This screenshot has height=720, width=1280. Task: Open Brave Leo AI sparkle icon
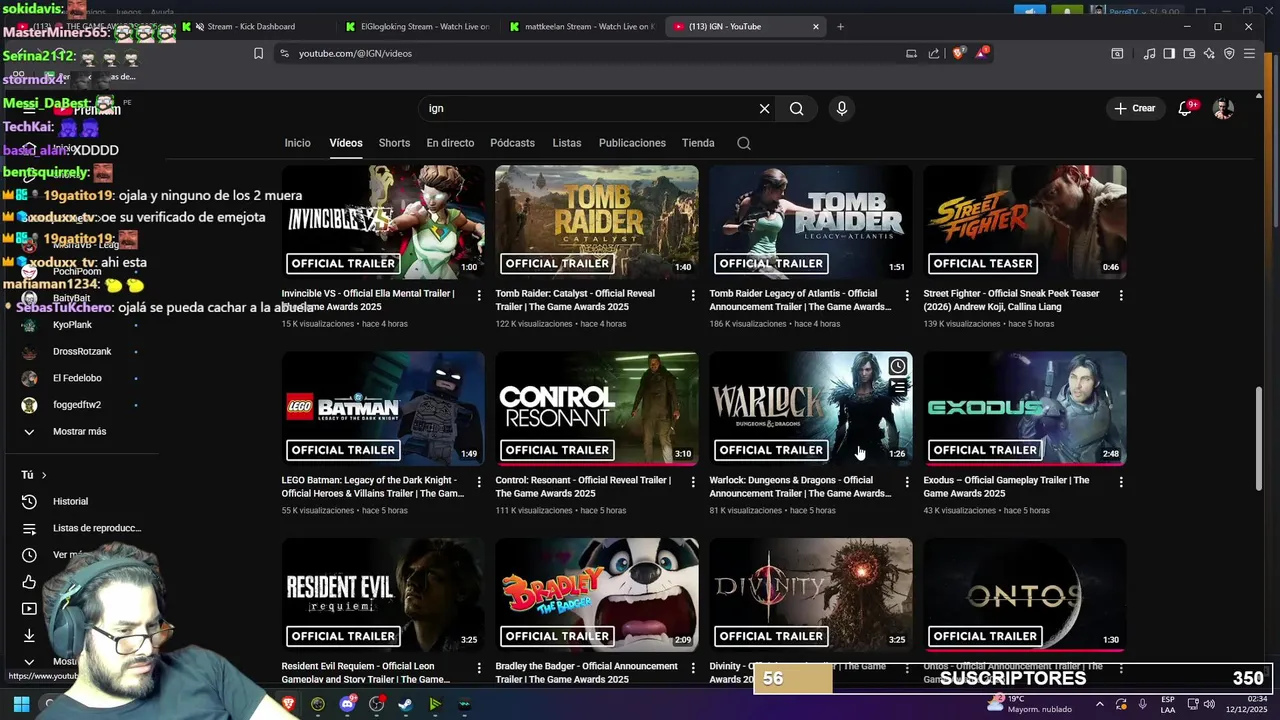(x=1209, y=53)
